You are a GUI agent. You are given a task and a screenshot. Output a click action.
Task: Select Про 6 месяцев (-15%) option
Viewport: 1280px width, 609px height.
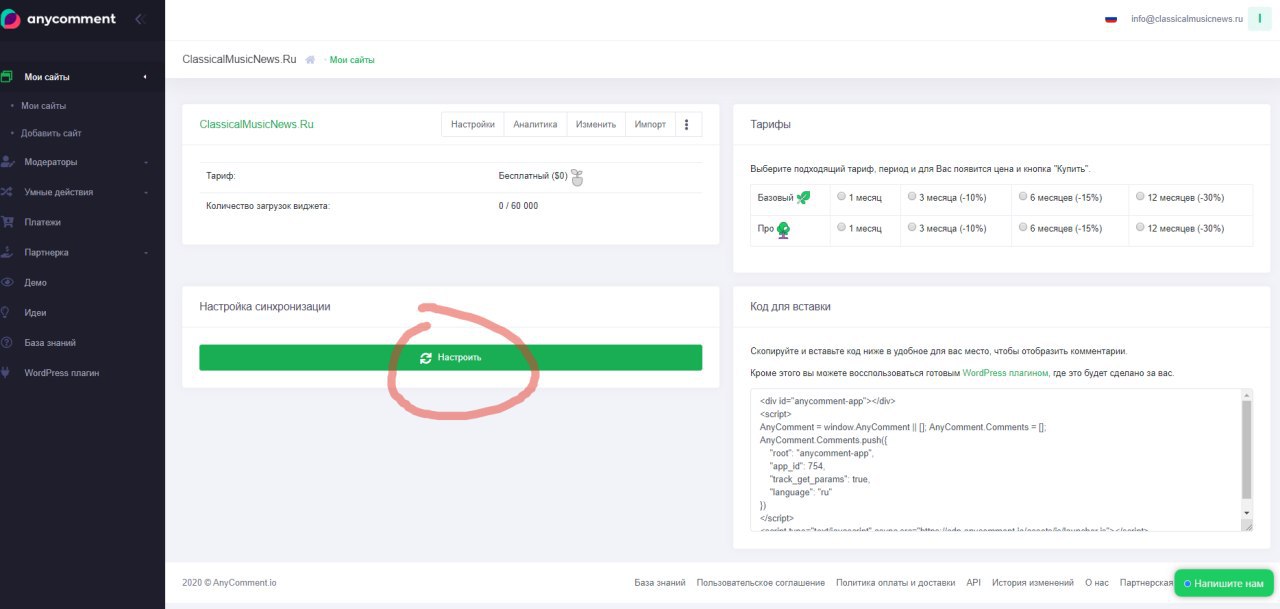pyautogui.click(x=1023, y=227)
